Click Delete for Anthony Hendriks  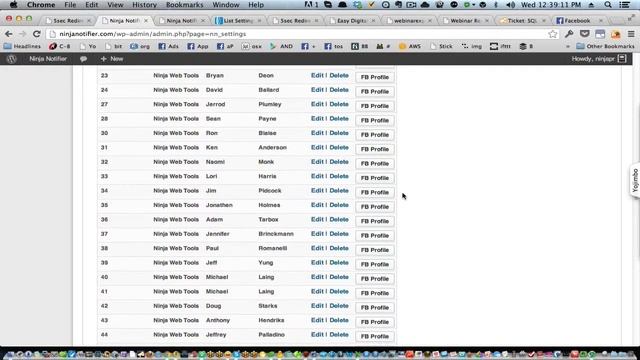point(339,320)
